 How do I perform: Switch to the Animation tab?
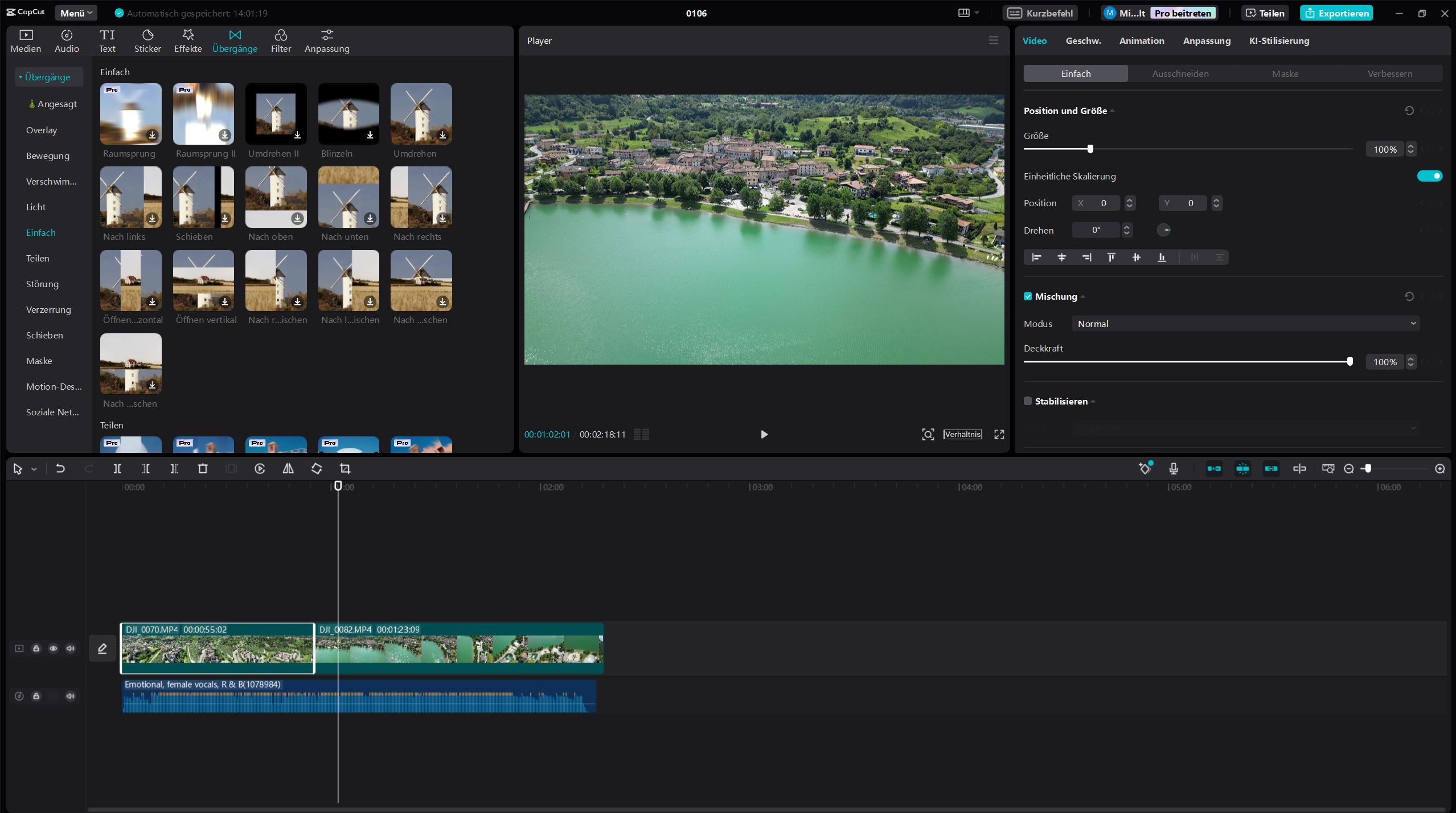pos(1141,40)
